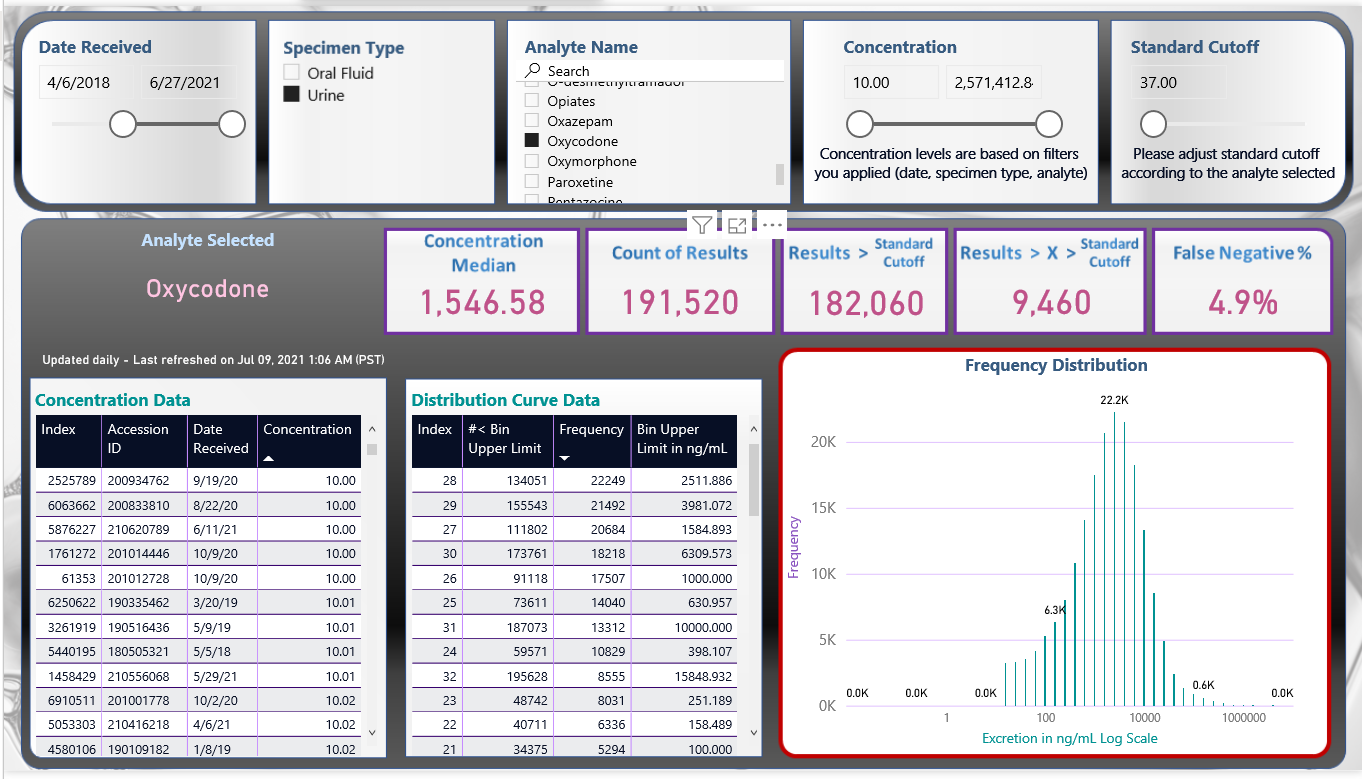This screenshot has width=1362, height=779.
Task: Click the Concentration Data scroll down arrow
Action: tap(372, 732)
